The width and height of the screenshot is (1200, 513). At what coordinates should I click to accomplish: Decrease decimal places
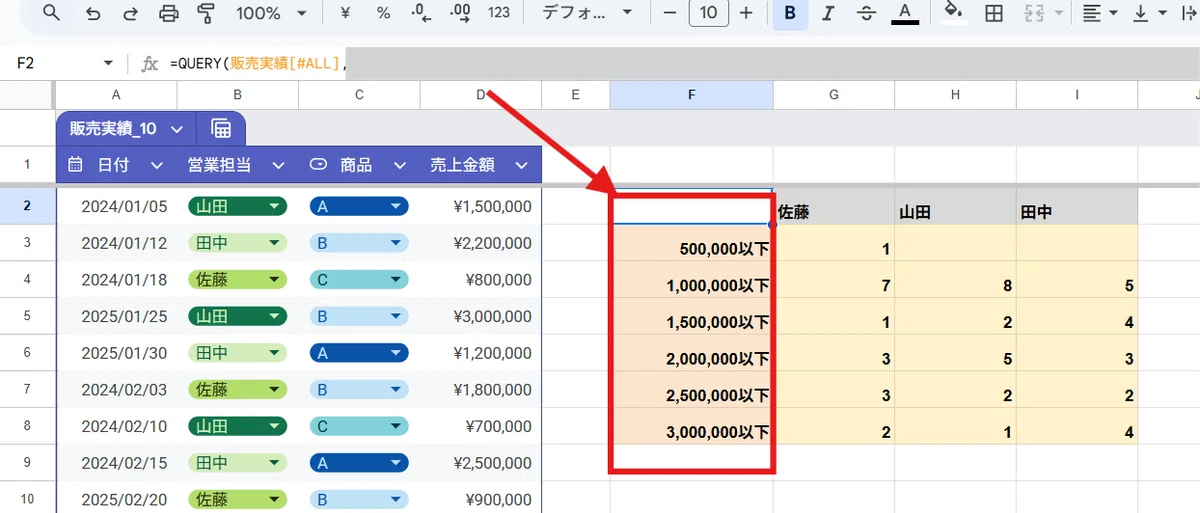tap(422, 13)
